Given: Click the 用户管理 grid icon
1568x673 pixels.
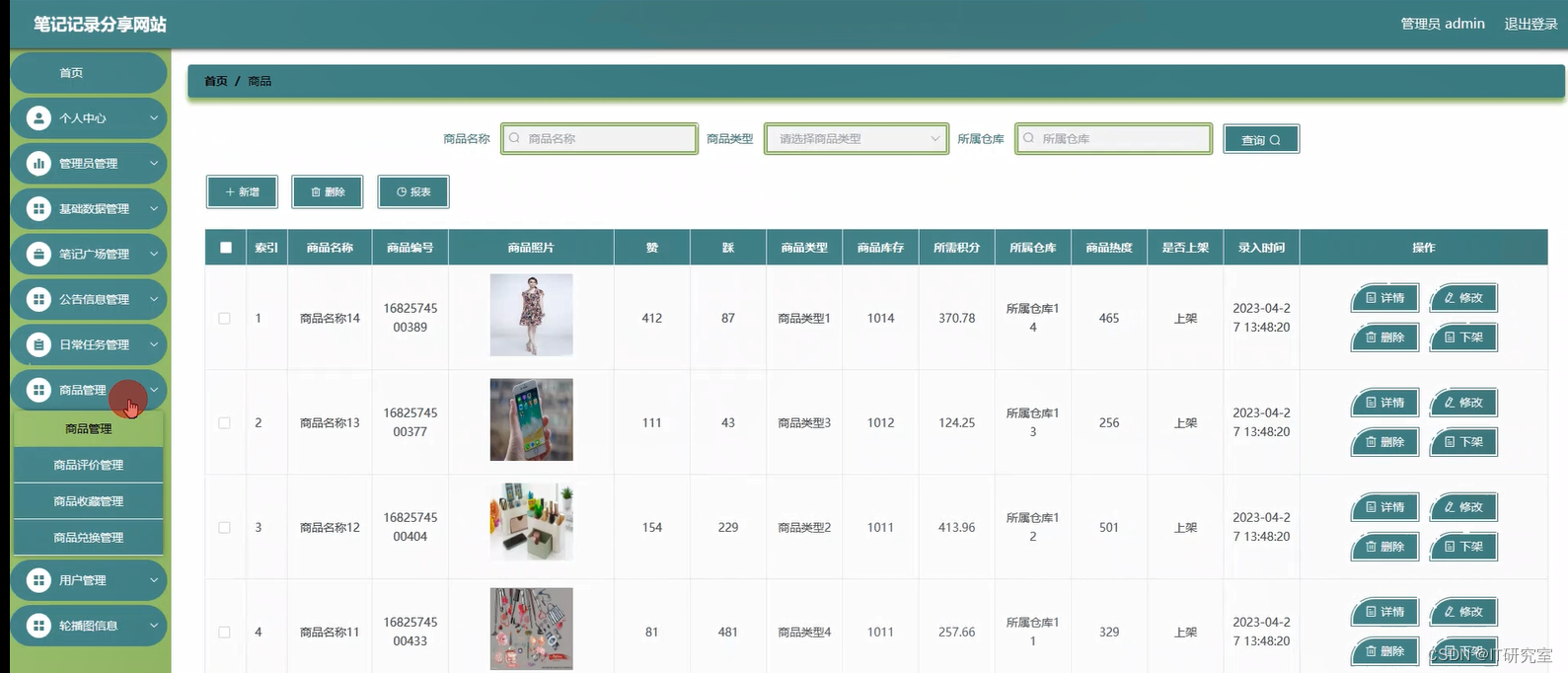Looking at the screenshot, I should pos(38,580).
